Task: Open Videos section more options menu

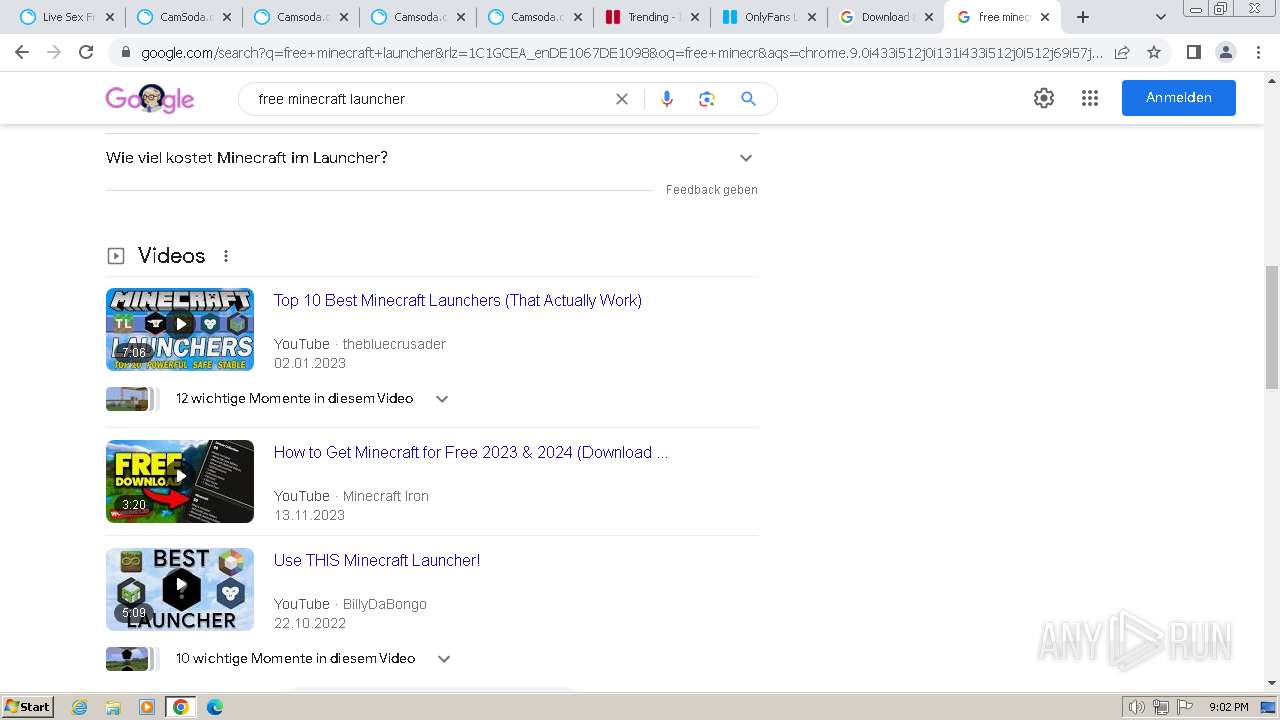Action: pos(226,256)
